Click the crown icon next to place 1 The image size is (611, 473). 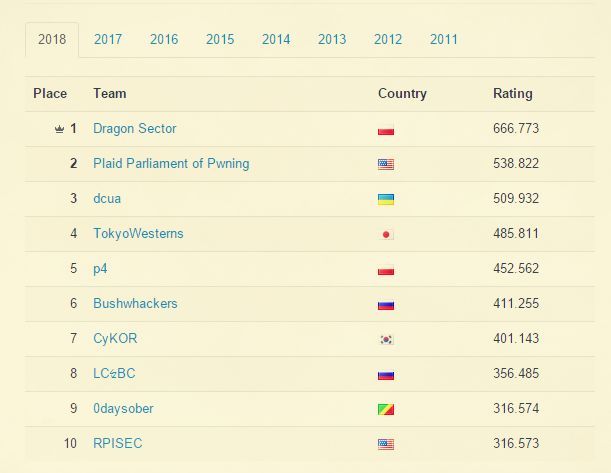[x=59, y=129]
